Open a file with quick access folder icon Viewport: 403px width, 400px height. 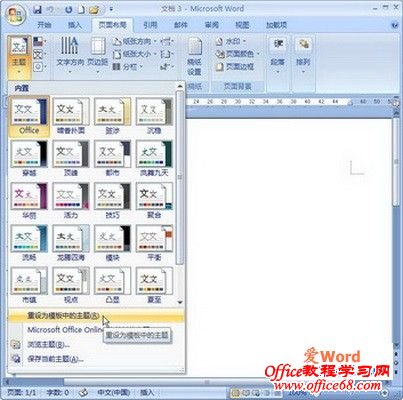[95, 10]
